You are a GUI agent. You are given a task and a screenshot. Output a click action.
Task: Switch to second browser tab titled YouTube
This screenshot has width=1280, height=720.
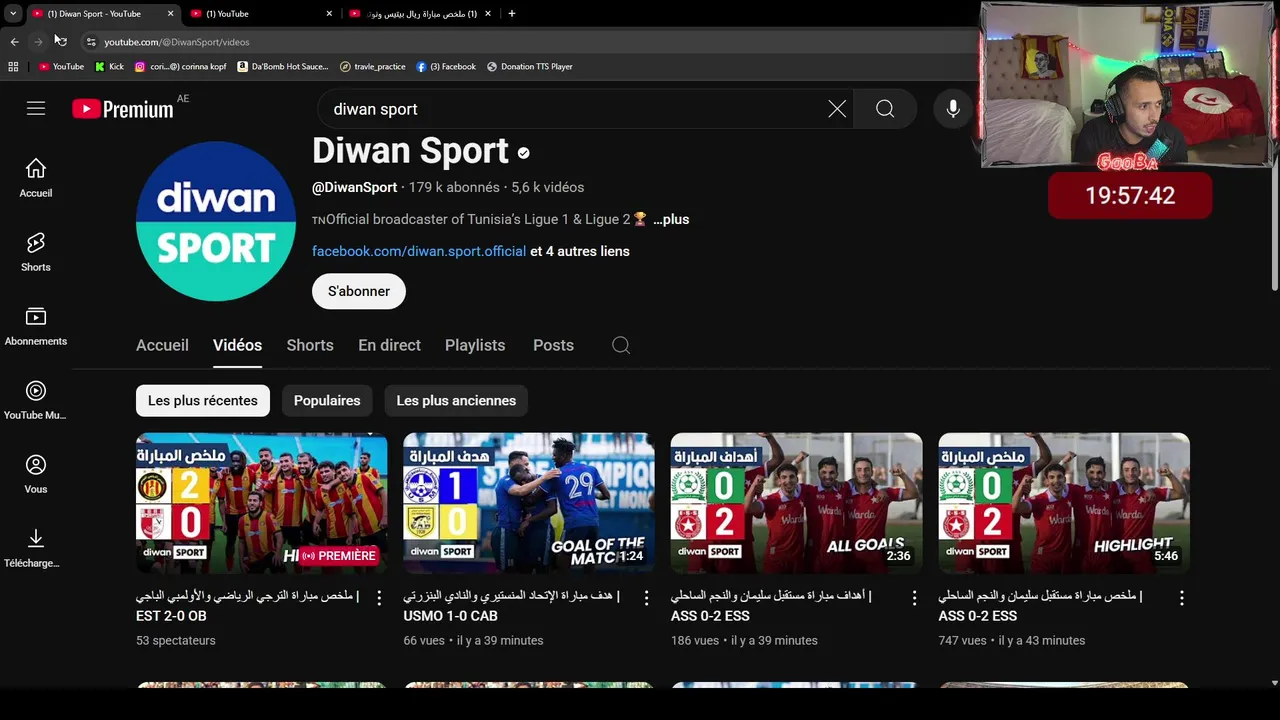coord(262,14)
